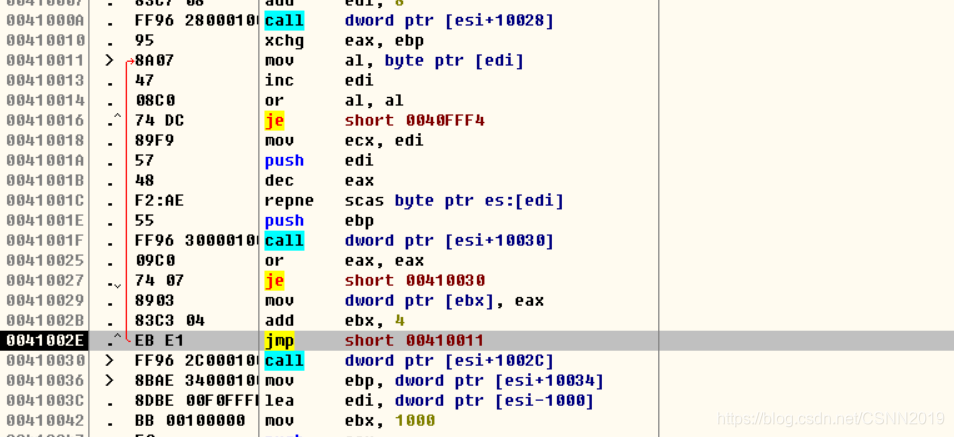The height and width of the screenshot is (437, 954).
Task: Select address 0041002B
Action: tap(45, 321)
